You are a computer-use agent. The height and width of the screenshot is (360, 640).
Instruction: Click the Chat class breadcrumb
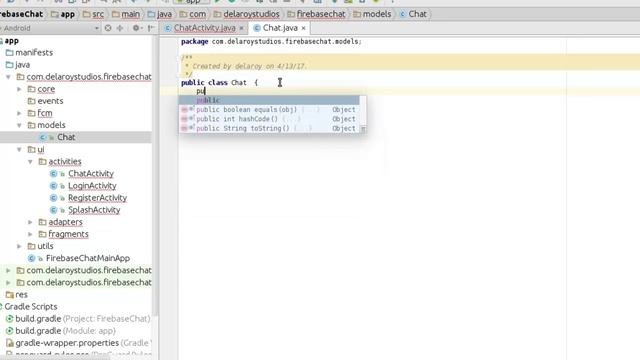pos(413,14)
